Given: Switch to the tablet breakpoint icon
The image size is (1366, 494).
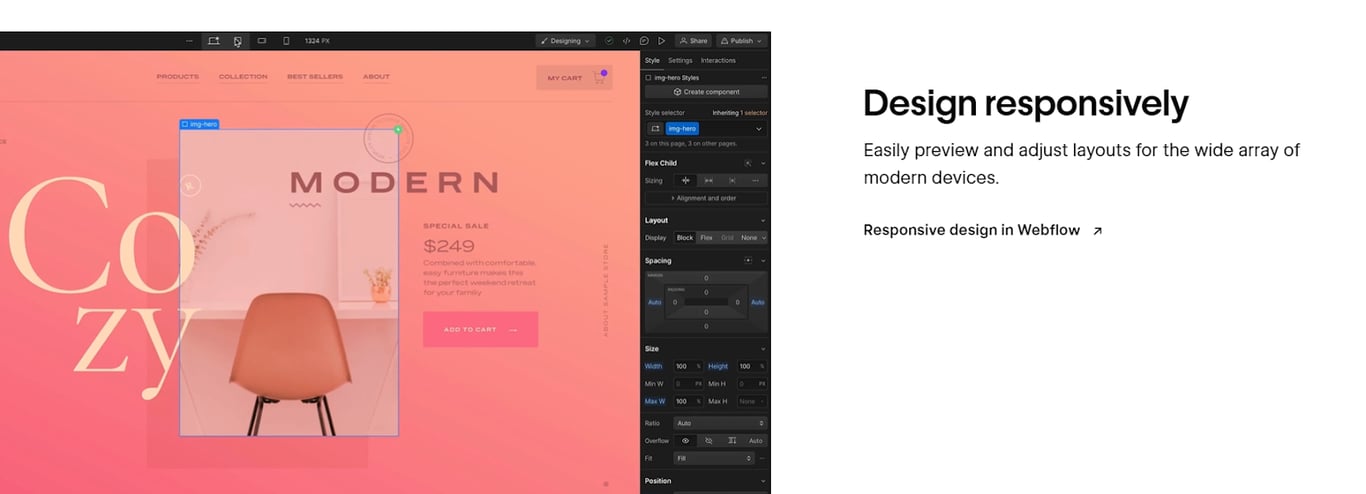Looking at the screenshot, I should coord(237,41).
